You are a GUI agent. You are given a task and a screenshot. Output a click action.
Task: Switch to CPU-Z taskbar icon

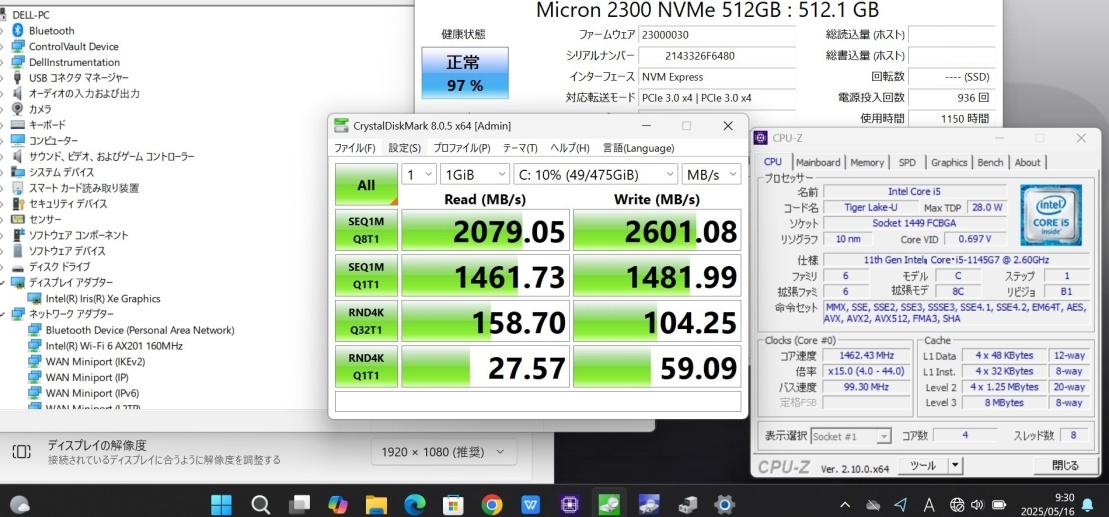569,504
